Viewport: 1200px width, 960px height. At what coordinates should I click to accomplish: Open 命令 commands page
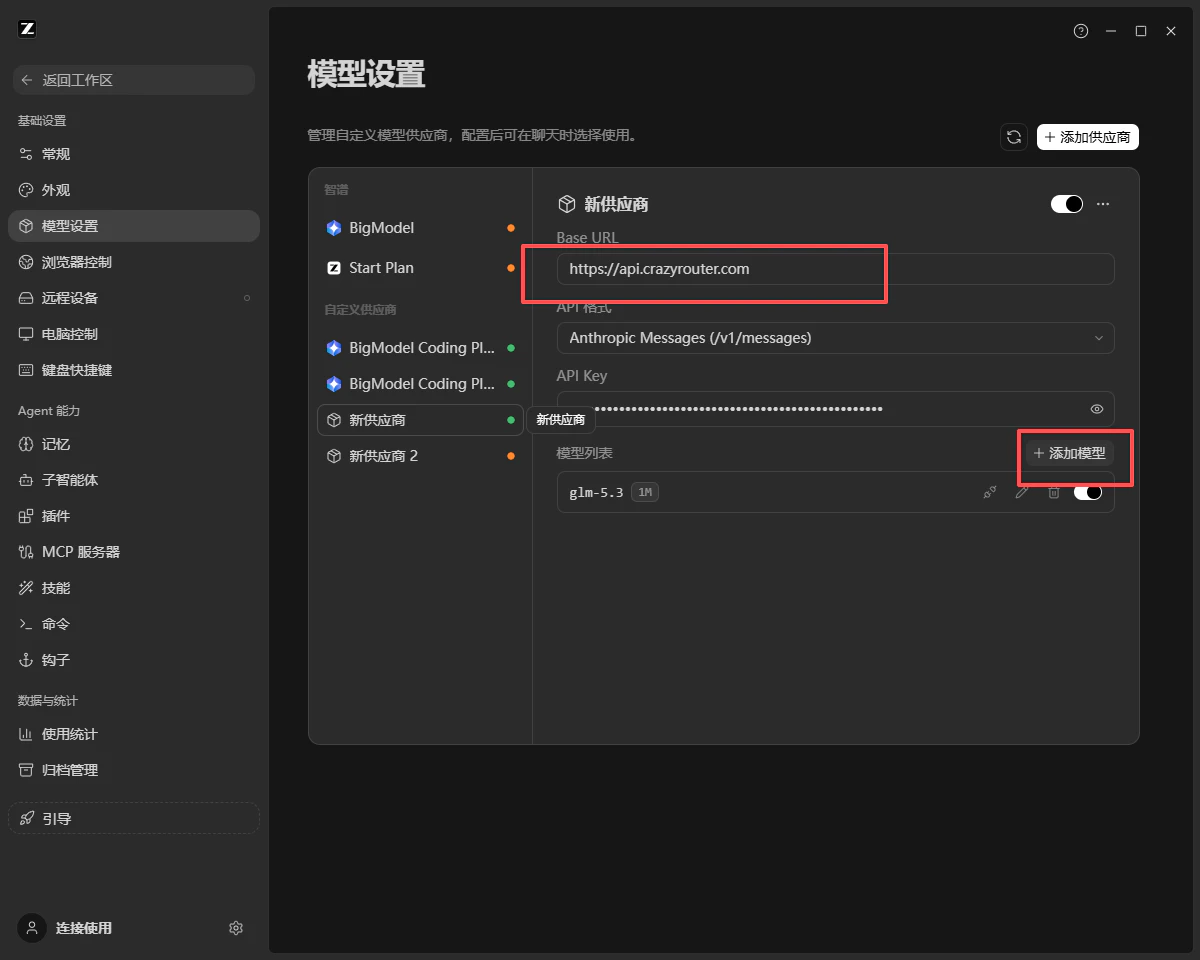pyautogui.click(x=133, y=624)
